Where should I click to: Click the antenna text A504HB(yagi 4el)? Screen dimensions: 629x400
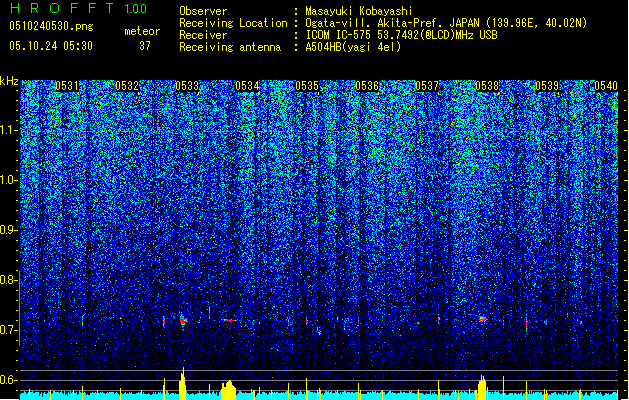pyautogui.click(x=353, y=47)
